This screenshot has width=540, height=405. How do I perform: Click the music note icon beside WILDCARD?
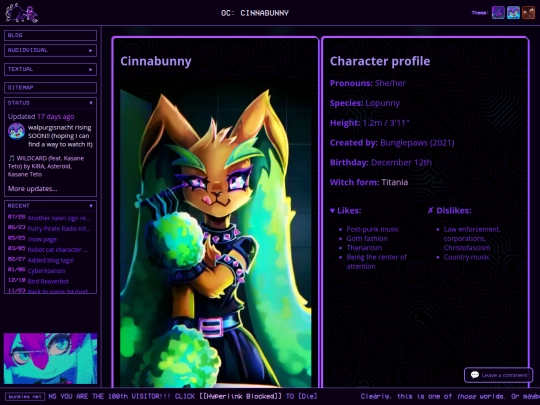[11, 158]
